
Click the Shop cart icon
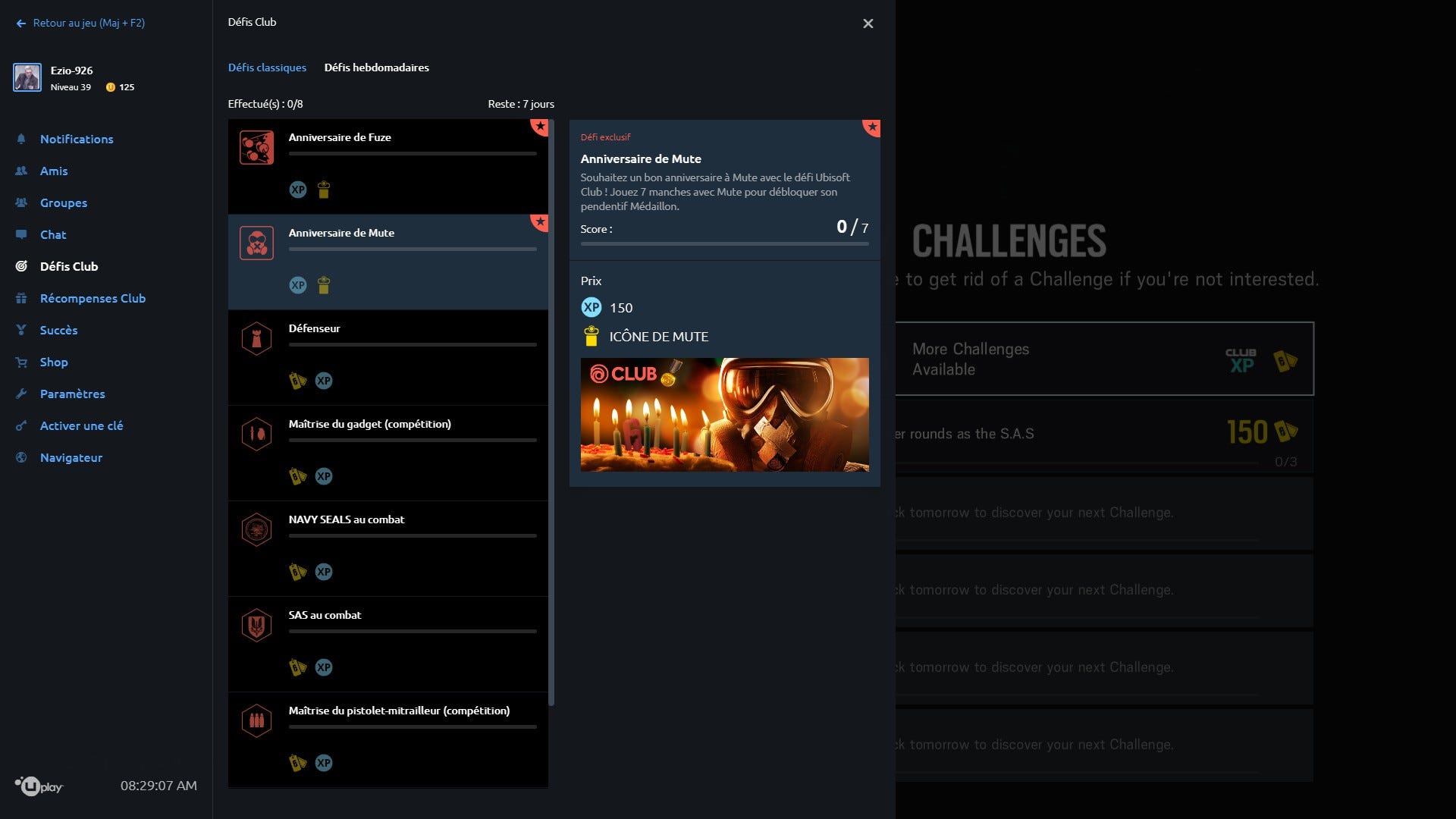tap(21, 362)
